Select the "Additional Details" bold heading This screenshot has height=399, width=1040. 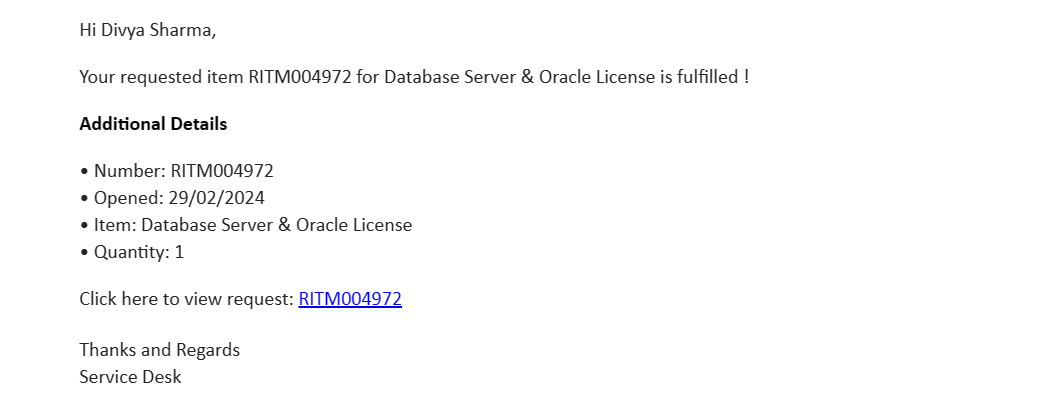pyautogui.click(x=153, y=124)
